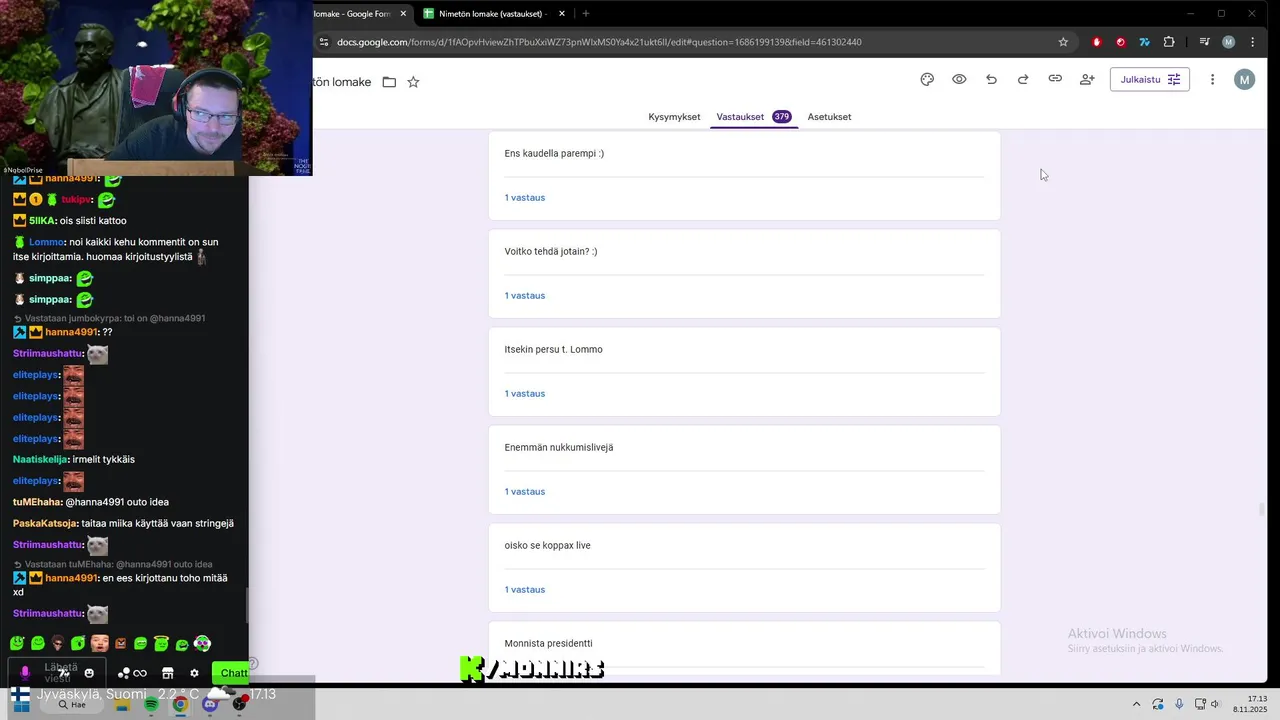Select the response text 'Monnista presidentti'
Viewport: 1280px width, 720px height.
(x=548, y=644)
